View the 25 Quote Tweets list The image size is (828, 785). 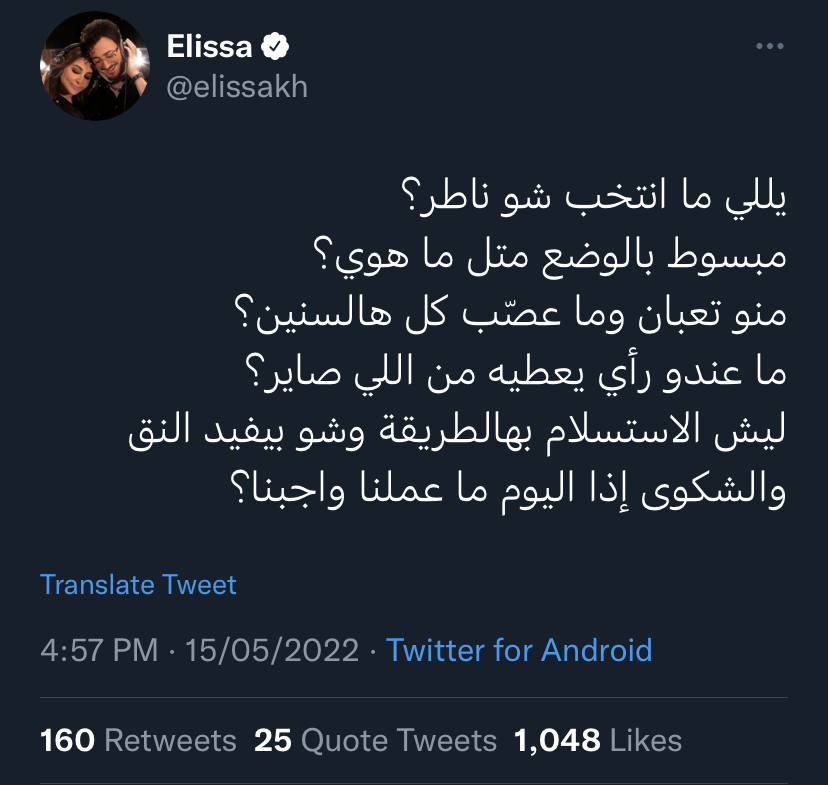point(375,740)
